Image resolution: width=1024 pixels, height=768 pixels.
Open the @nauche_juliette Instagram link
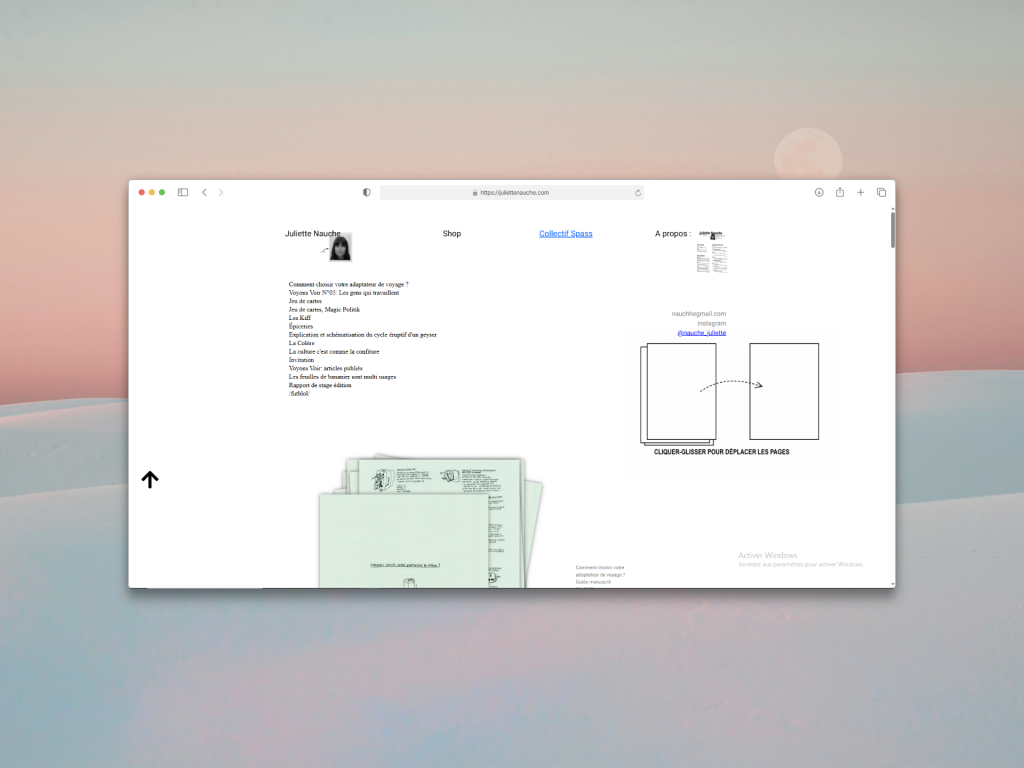(701, 333)
